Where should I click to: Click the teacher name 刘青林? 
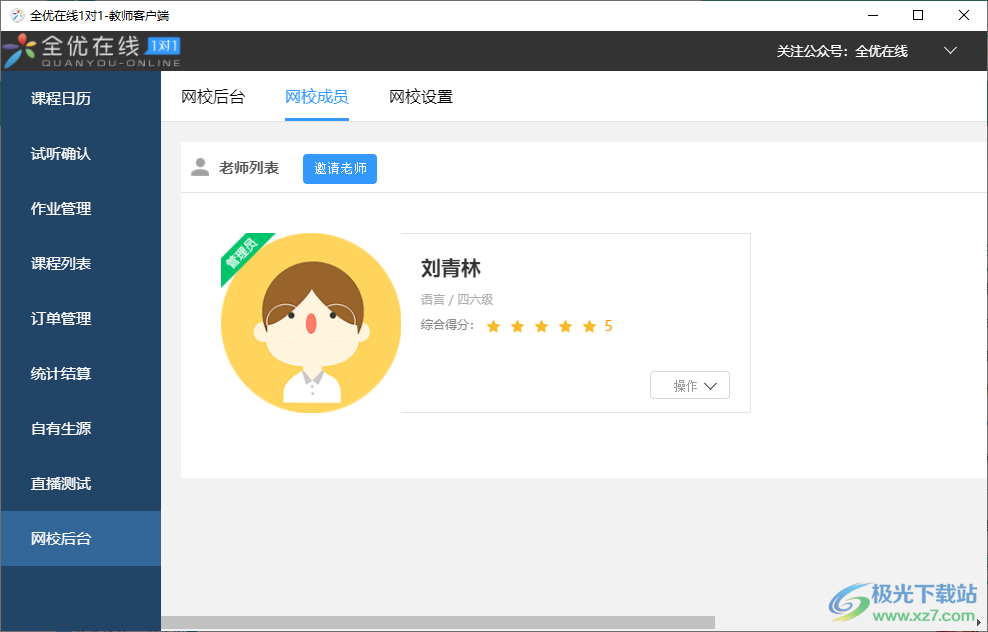[x=450, y=268]
